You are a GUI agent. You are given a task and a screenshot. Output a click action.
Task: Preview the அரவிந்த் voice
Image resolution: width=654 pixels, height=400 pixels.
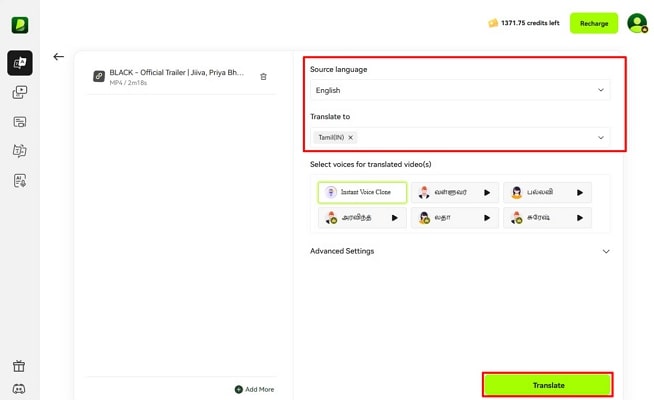click(395, 218)
